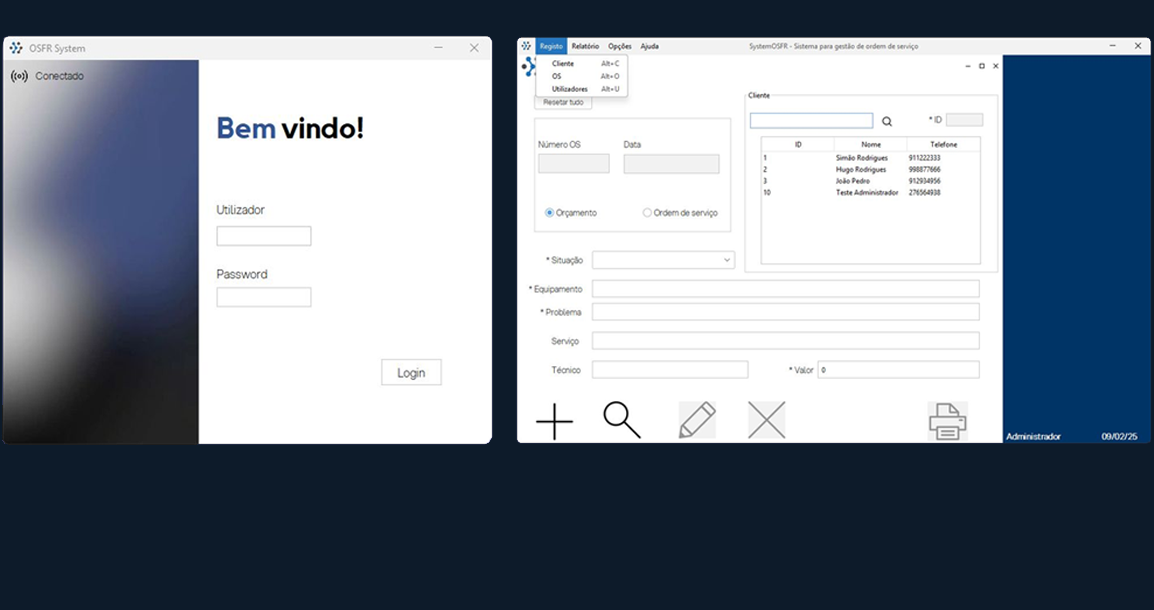Select Hugo Rodrigues row in client table
The image size is (1154, 610).
click(x=861, y=169)
